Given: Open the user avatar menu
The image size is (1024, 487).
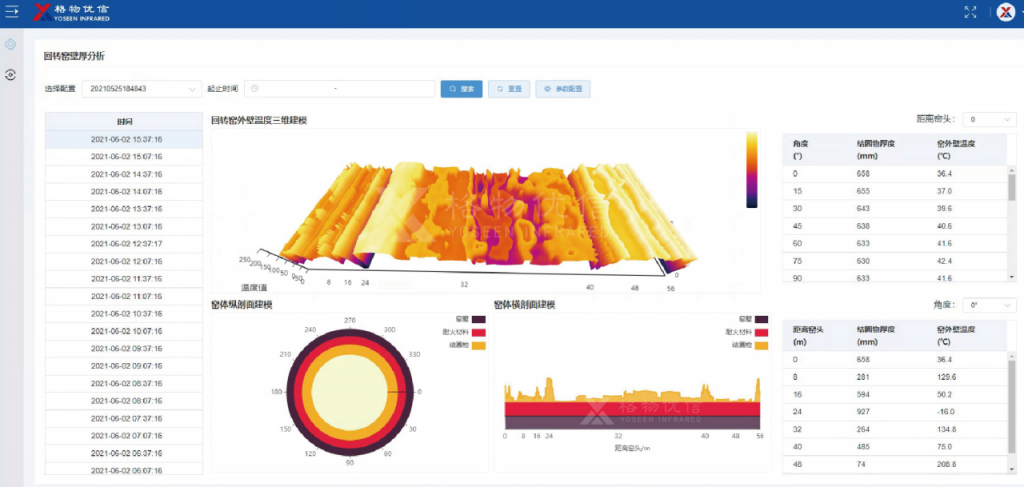Looking at the screenshot, I should (x=1005, y=13).
